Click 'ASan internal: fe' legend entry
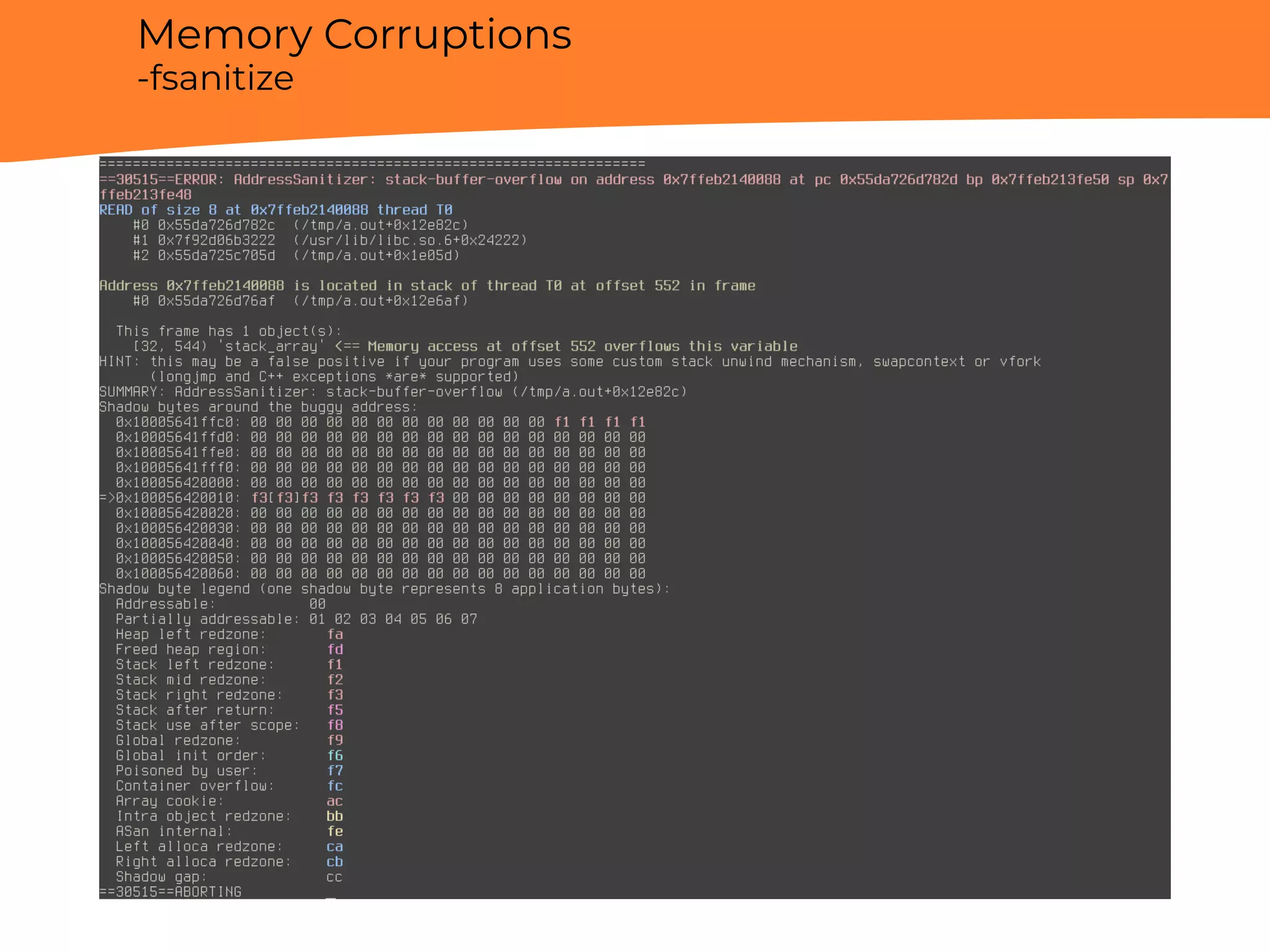 [229, 832]
